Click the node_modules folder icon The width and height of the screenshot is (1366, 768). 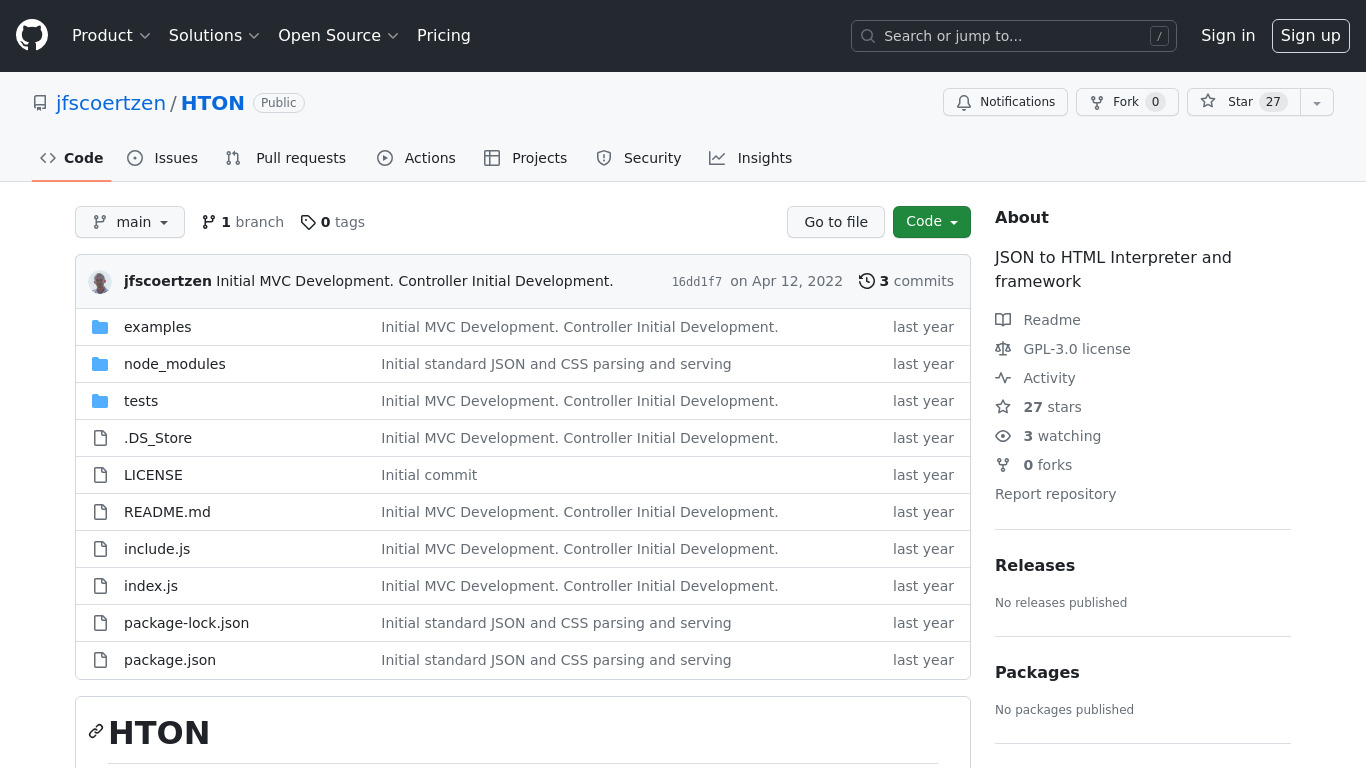click(x=100, y=364)
